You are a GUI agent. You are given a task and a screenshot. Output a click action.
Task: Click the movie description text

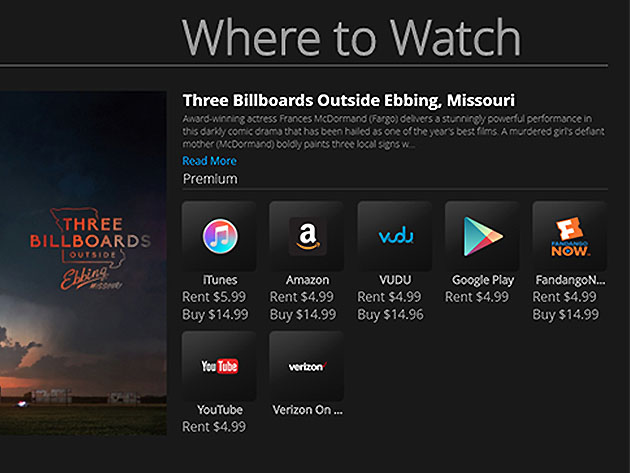[393, 131]
